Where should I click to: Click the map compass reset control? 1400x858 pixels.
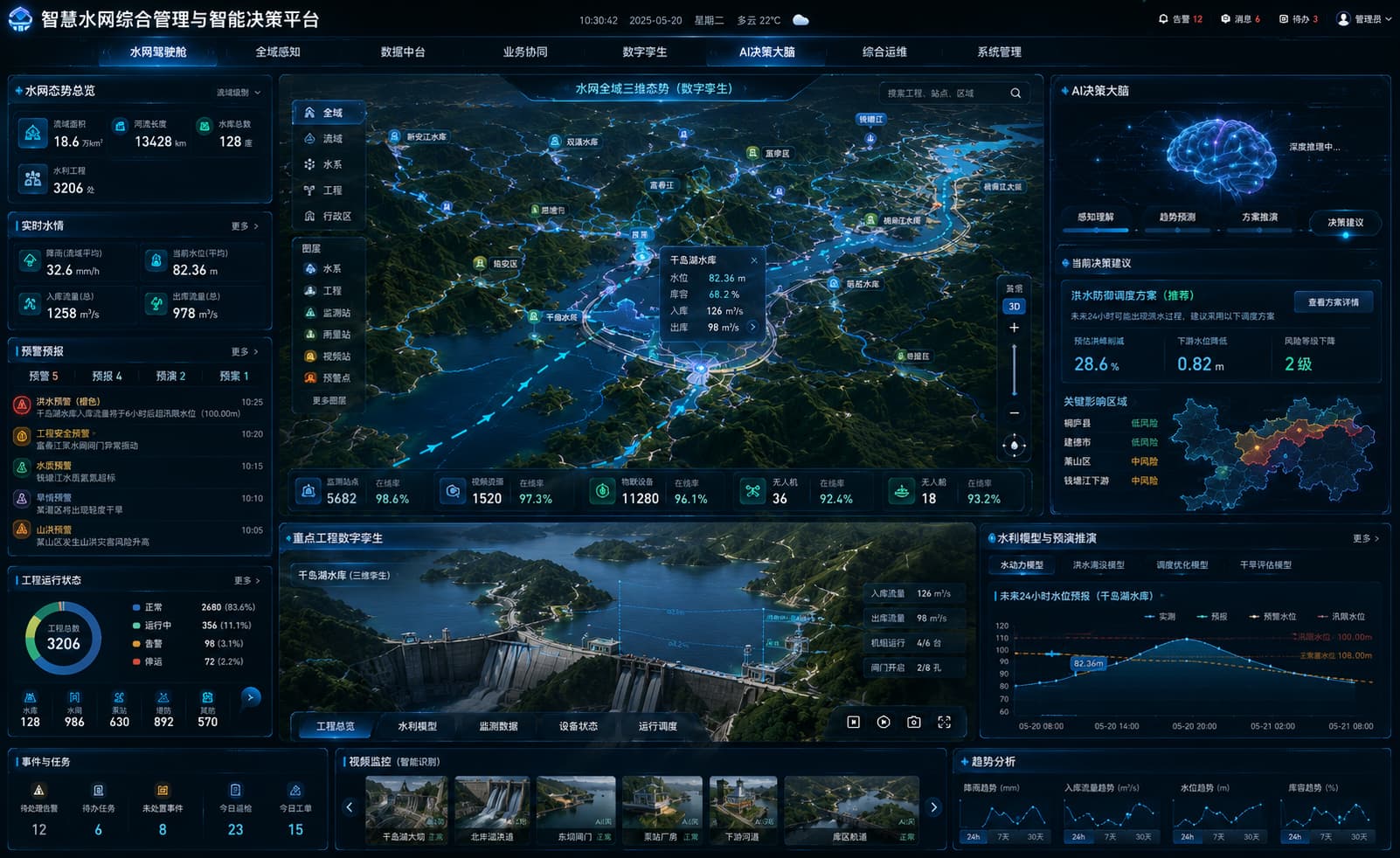click(x=1014, y=446)
